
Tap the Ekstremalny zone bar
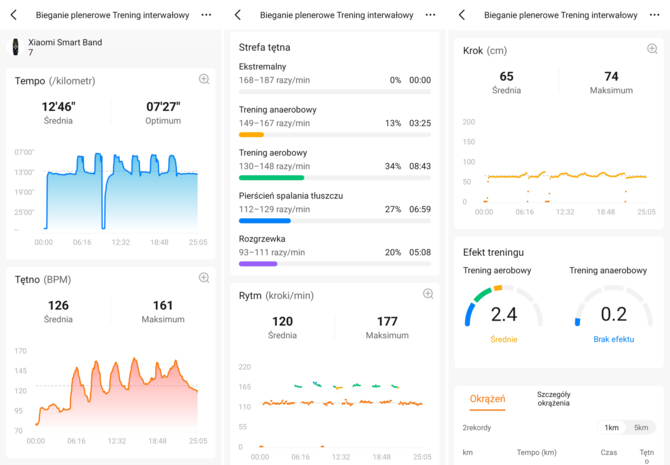(335, 91)
